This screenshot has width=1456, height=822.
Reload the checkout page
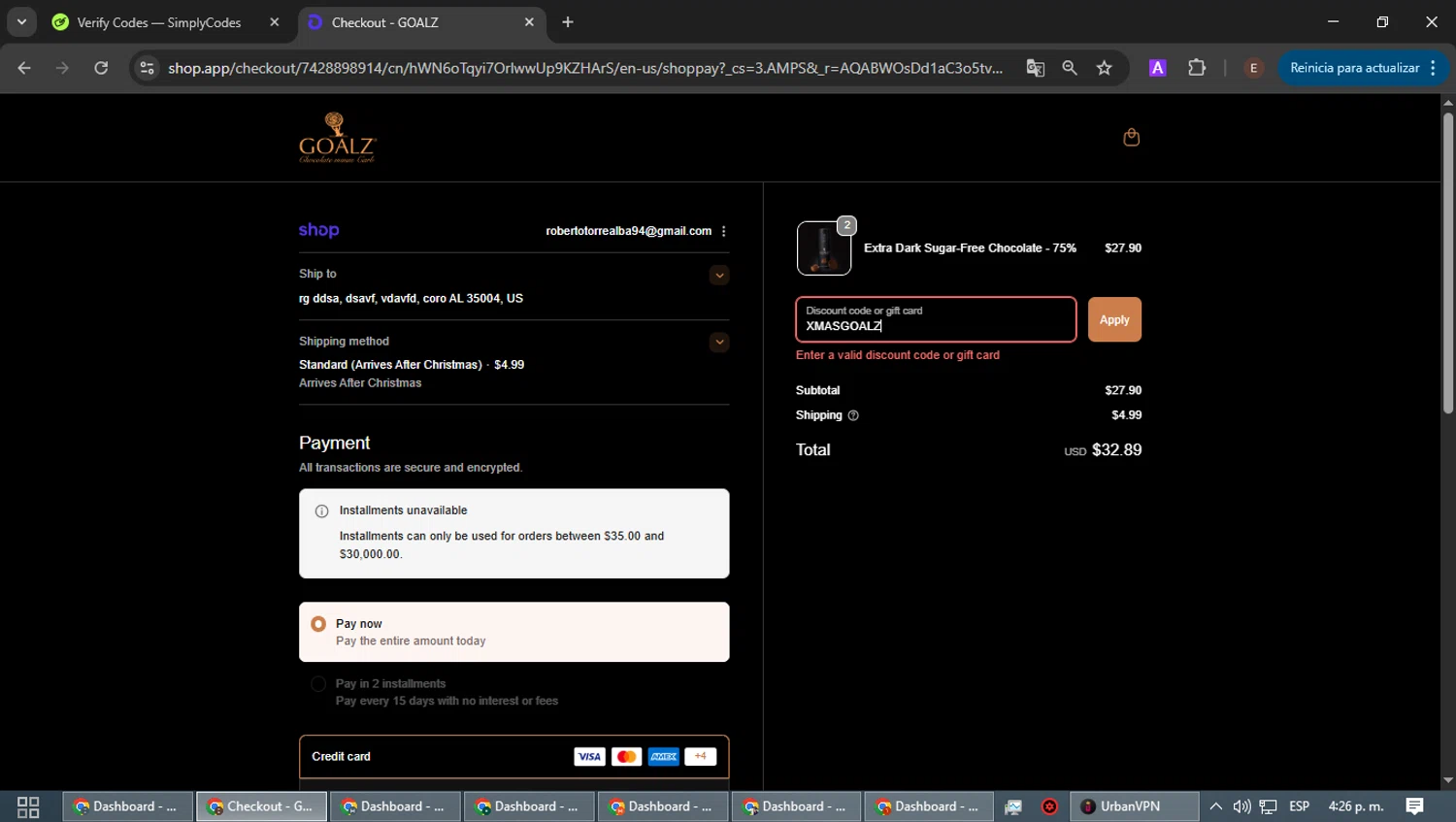point(101,68)
